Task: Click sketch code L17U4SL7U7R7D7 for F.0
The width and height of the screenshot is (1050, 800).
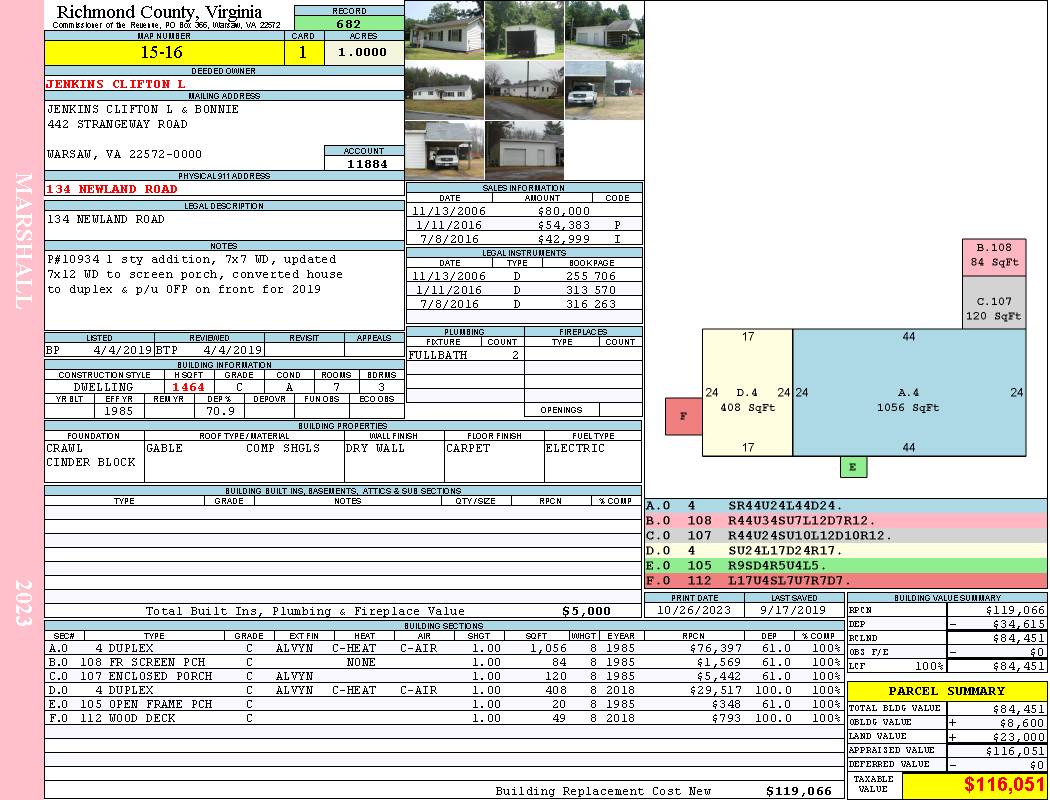Action: click(790, 580)
